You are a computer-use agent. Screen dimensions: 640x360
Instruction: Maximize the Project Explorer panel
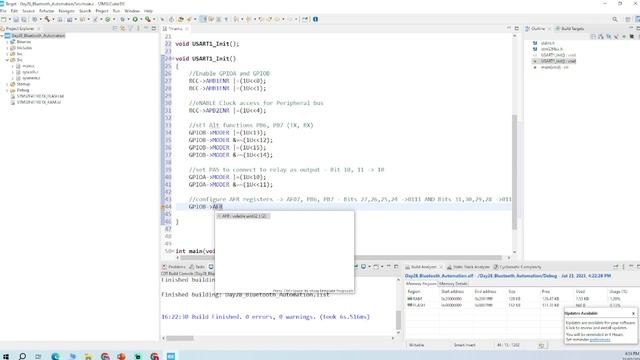(153, 29)
